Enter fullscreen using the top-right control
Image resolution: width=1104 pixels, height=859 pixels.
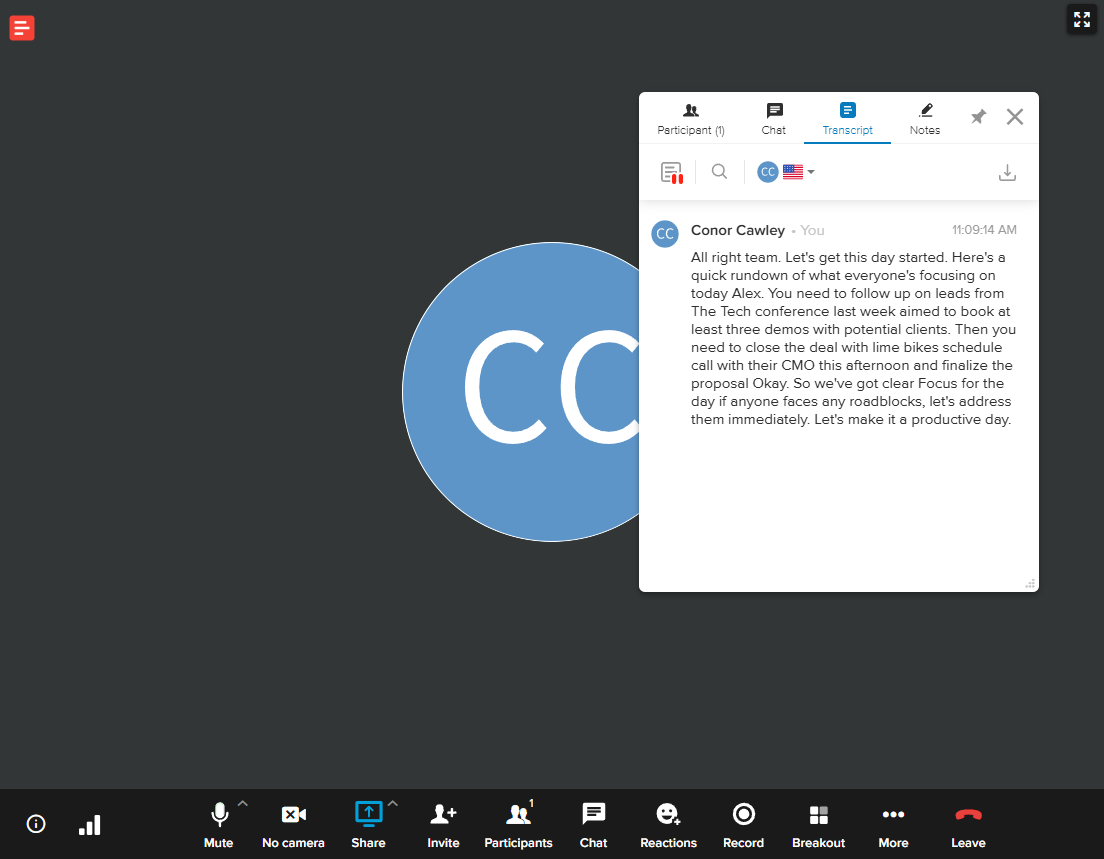tap(1081, 19)
